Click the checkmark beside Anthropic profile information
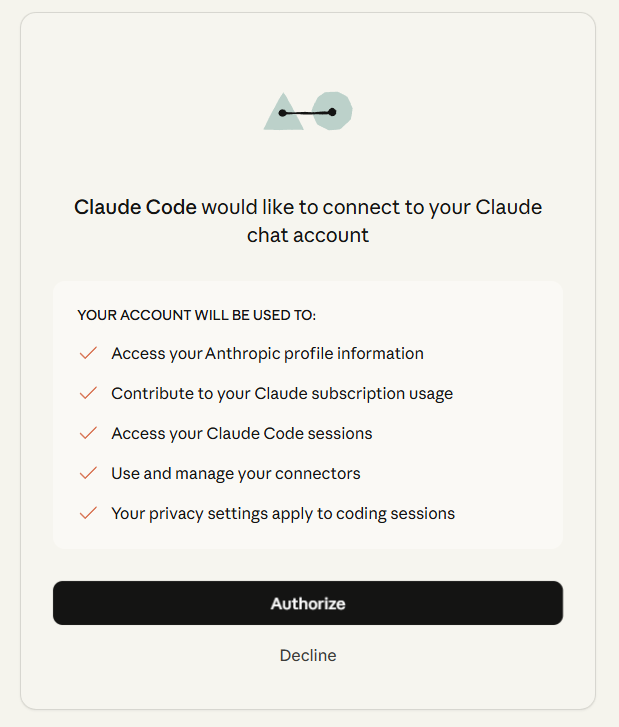The image size is (619, 727). [88, 353]
